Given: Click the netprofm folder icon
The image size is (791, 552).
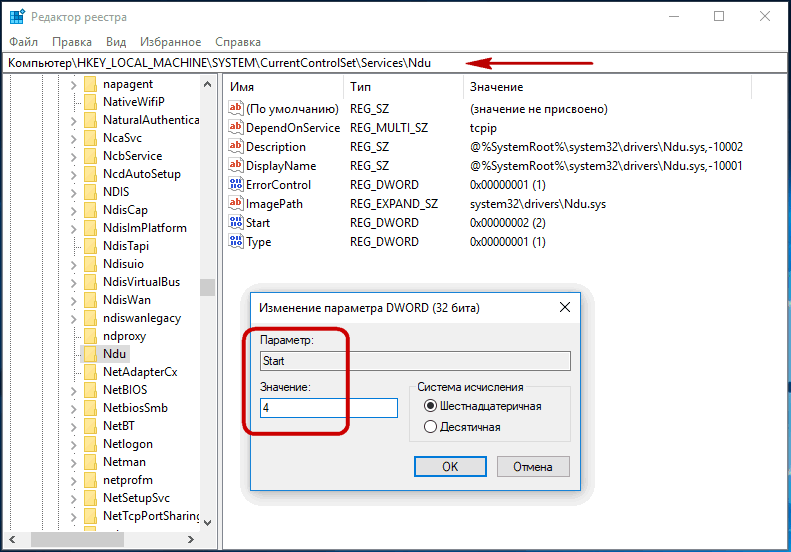Looking at the screenshot, I should coord(90,480).
